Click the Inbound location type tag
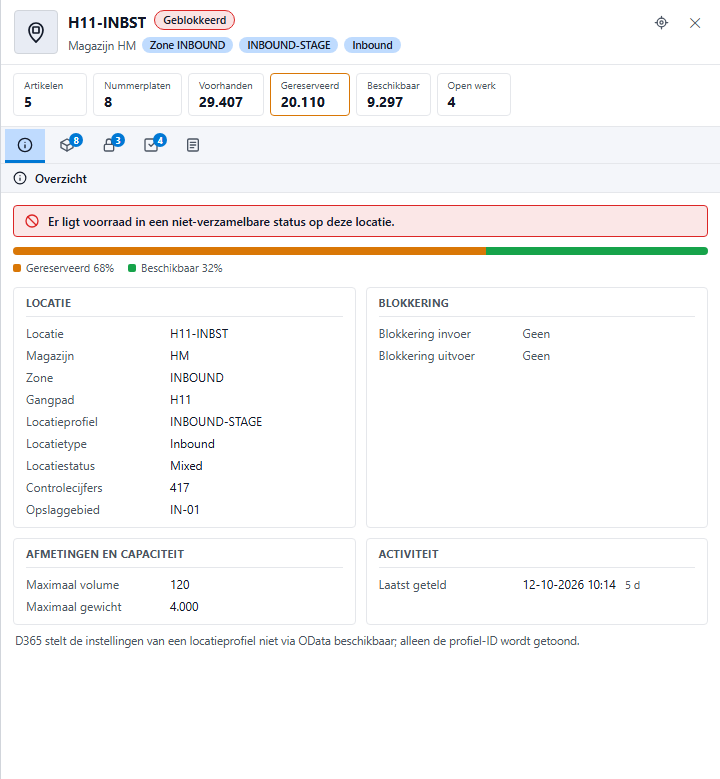720x779 pixels. (x=372, y=45)
